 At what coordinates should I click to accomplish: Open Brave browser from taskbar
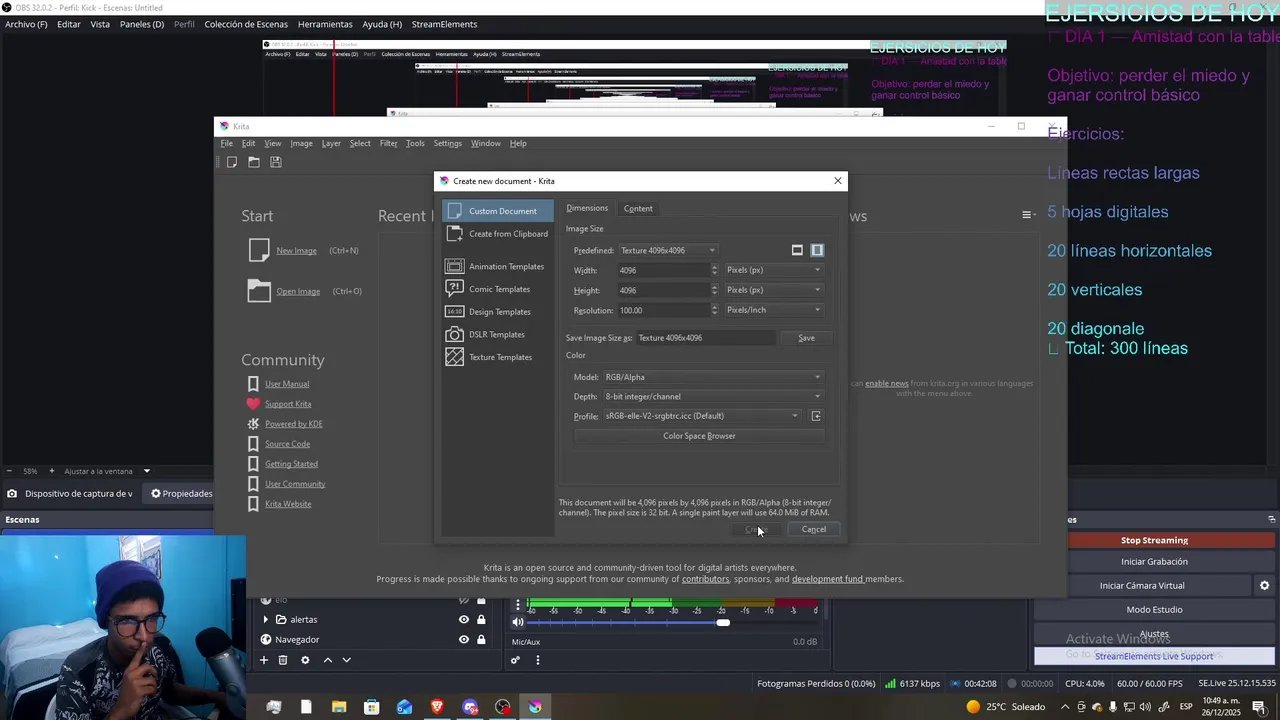point(437,707)
